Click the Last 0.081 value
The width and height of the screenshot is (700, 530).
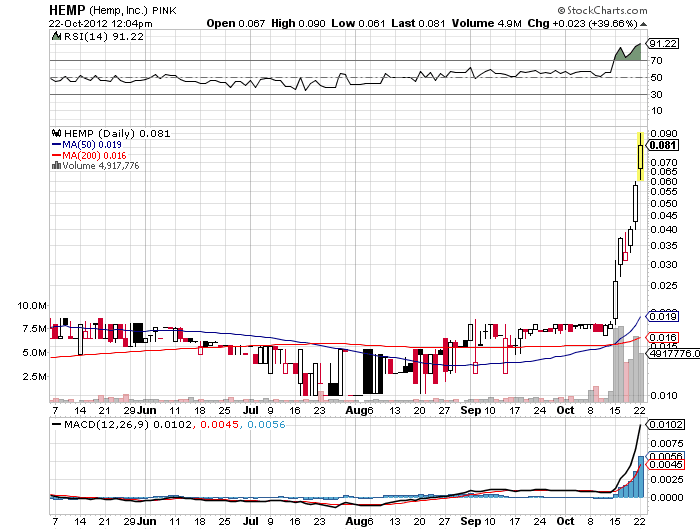tap(418, 23)
